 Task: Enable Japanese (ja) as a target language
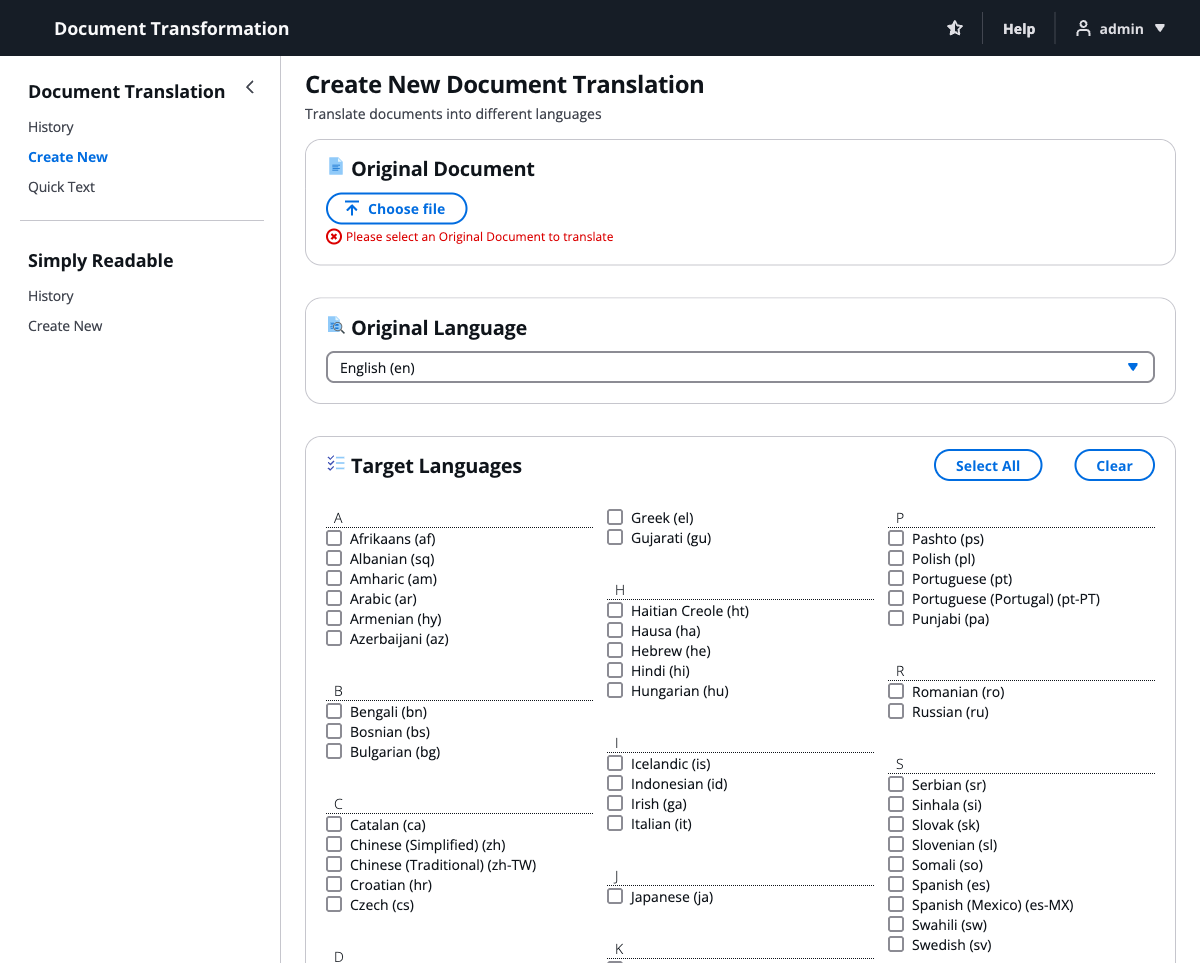pos(615,896)
